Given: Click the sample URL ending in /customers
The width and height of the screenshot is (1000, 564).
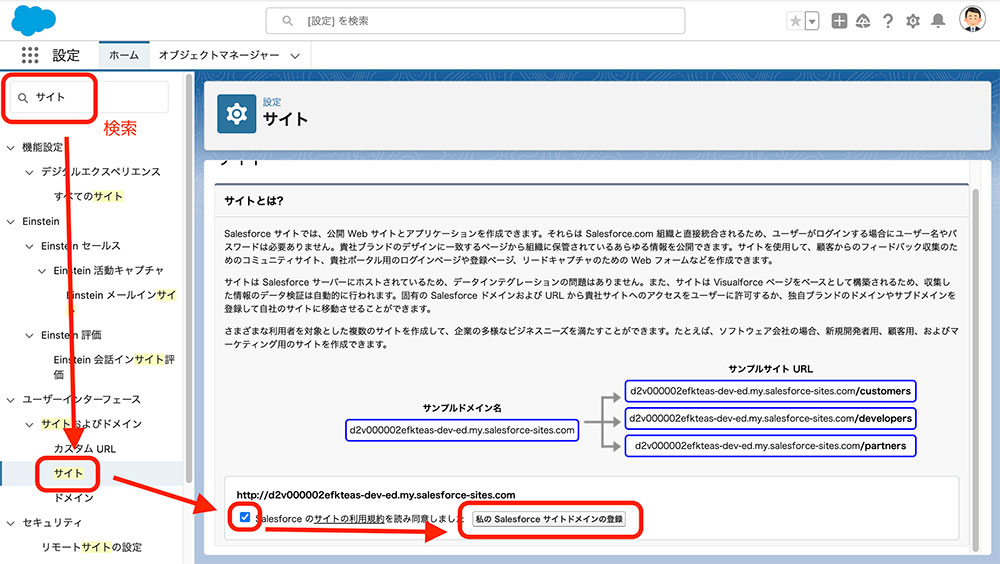Looking at the screenshot, I should (x=770, y=391).
